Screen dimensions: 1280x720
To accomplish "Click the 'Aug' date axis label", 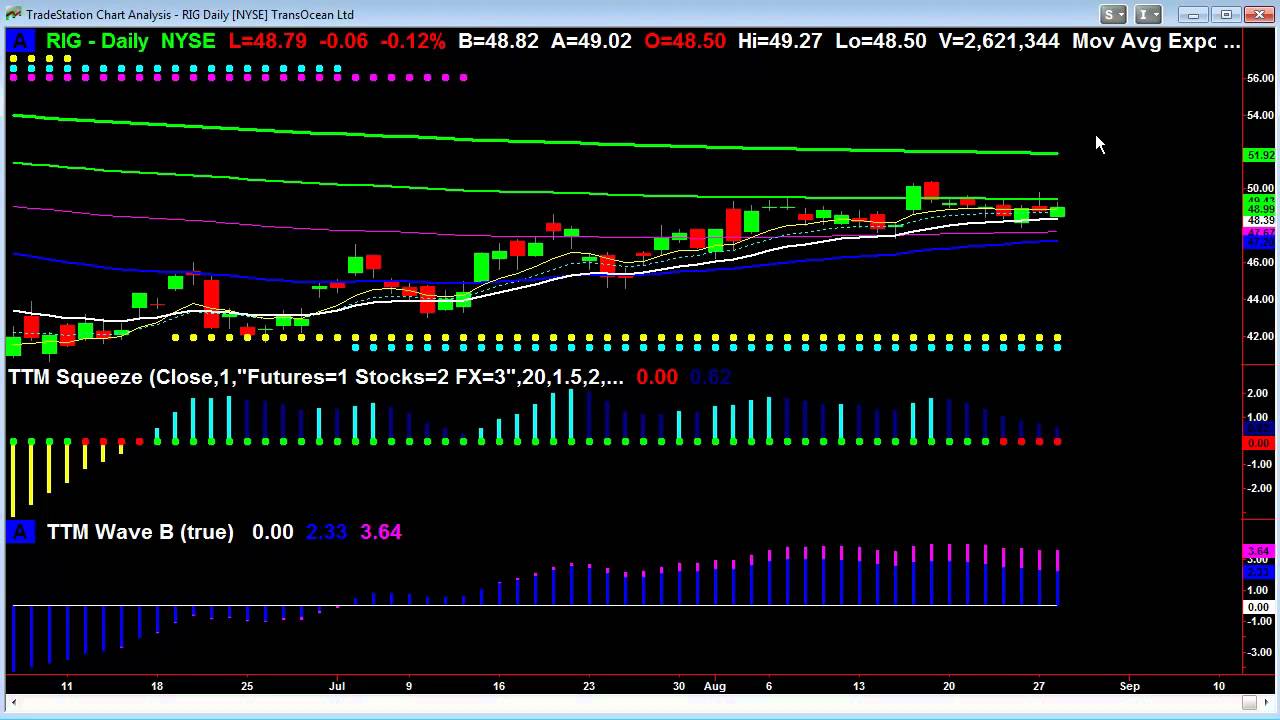I will (714, 686).
